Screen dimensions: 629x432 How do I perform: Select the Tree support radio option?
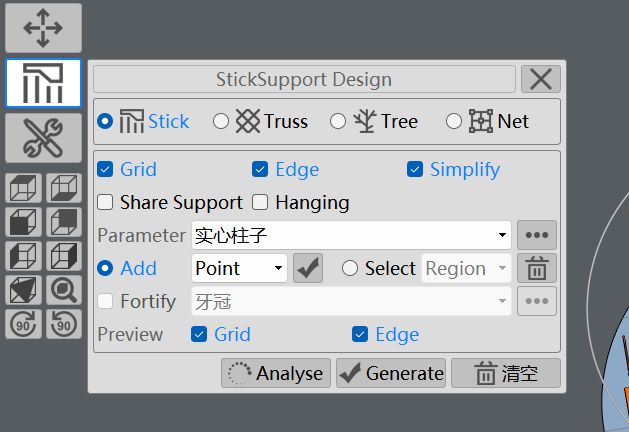[x=338, y=121]
